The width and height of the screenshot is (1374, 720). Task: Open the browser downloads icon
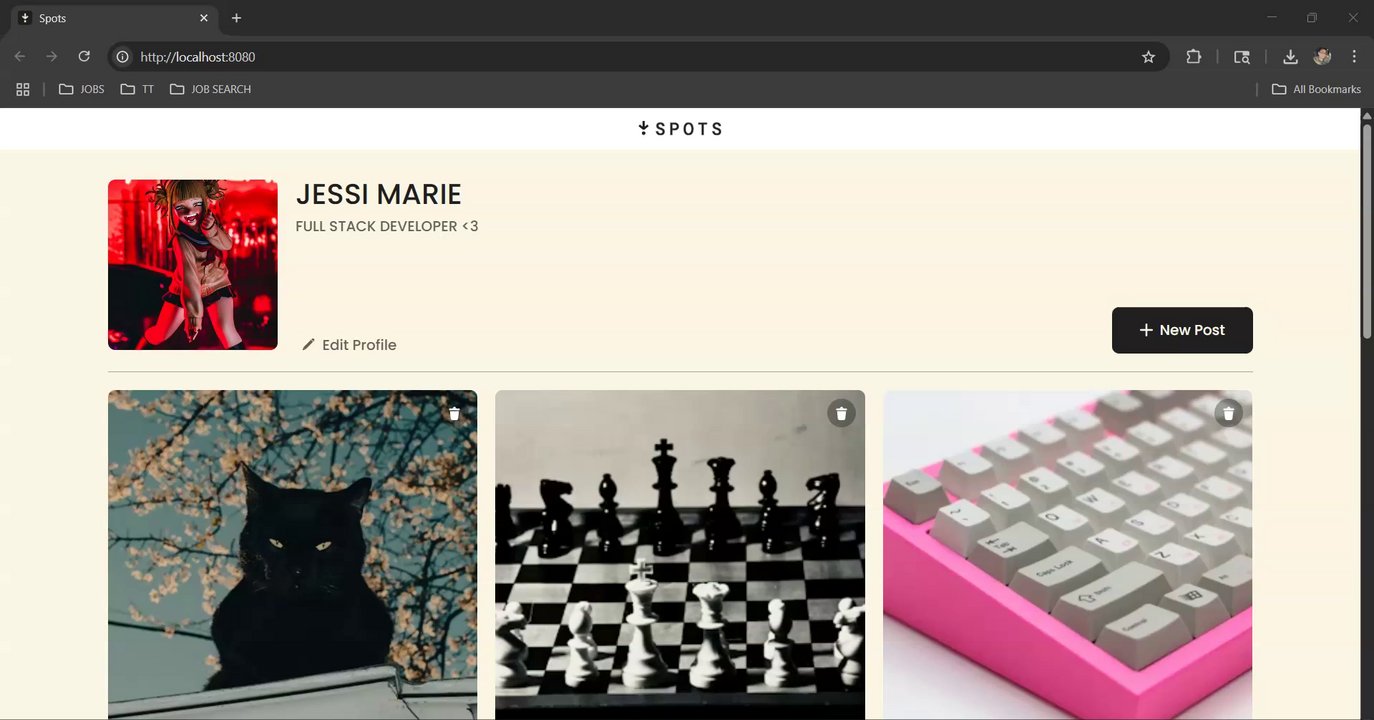pyautogui.click(x=1290, y=57)
